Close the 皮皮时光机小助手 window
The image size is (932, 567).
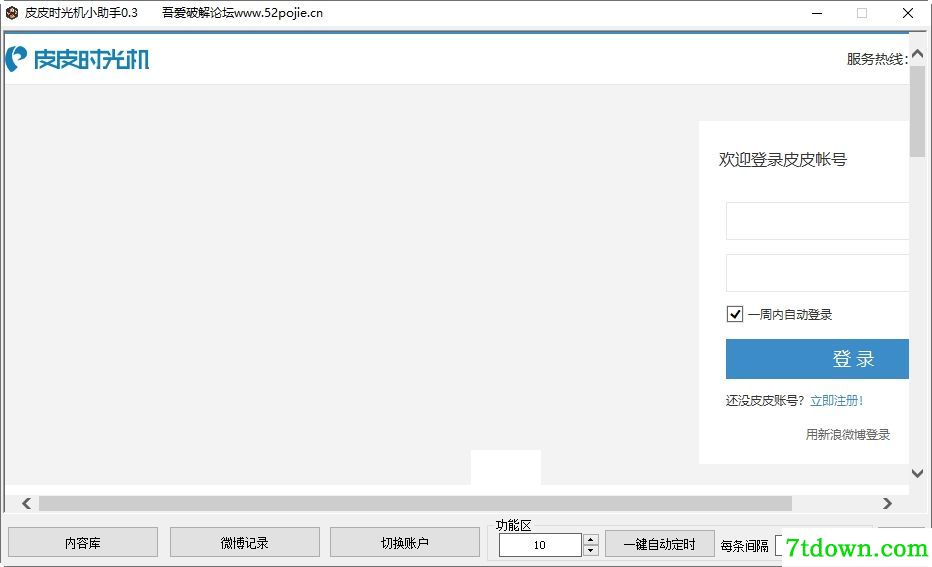(x=908, y=13)
